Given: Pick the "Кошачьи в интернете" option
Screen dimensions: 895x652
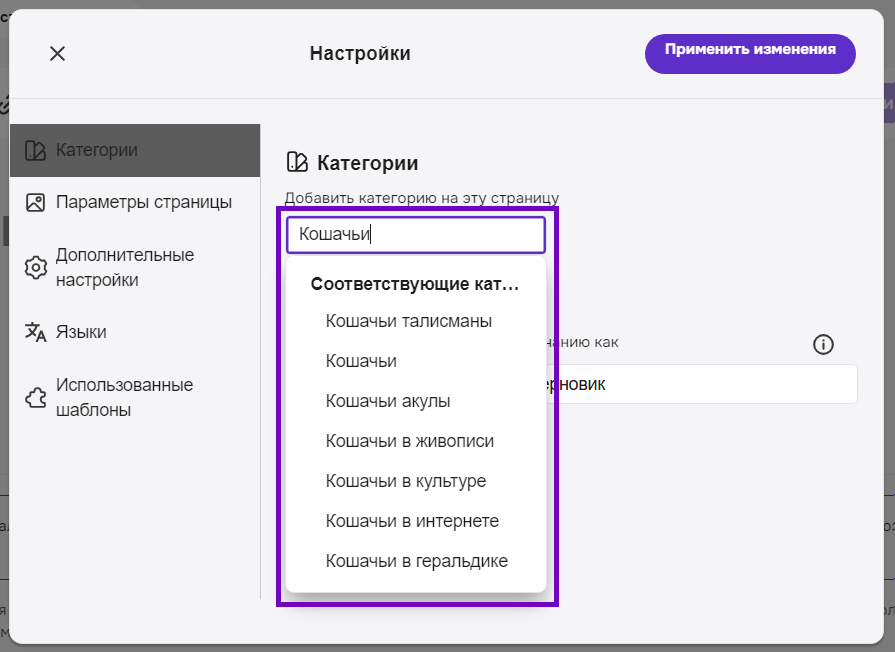Looking at the screenshot, I should coord(412,521).
